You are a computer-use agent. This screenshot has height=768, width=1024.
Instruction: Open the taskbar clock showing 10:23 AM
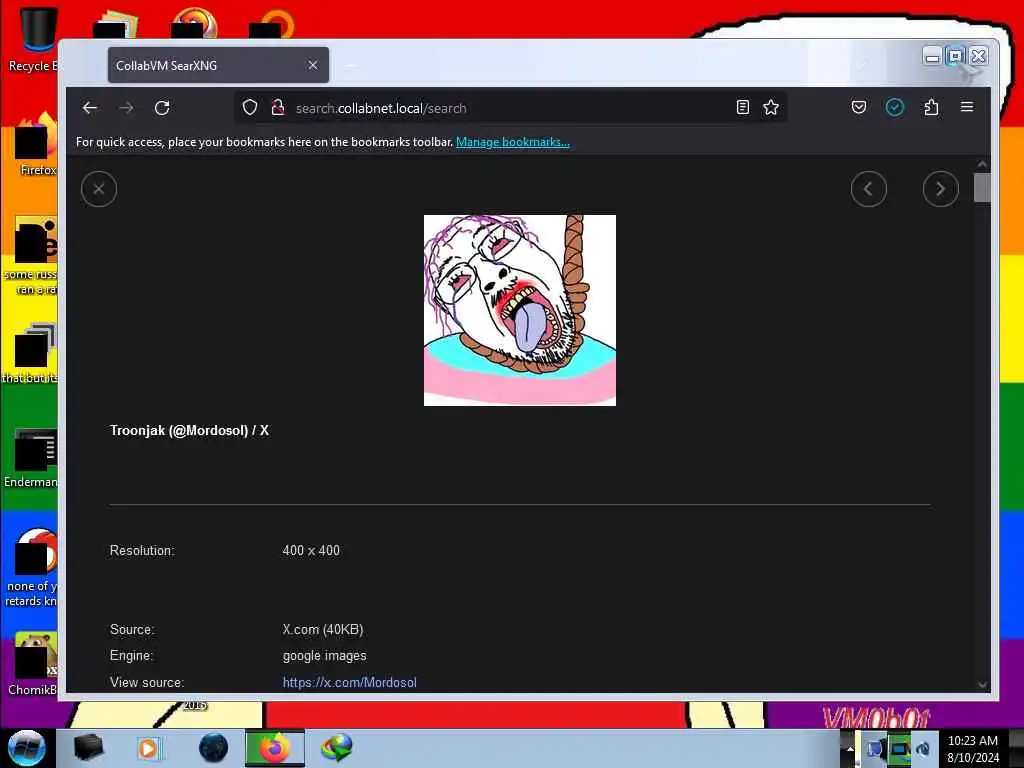click(973, 749)
